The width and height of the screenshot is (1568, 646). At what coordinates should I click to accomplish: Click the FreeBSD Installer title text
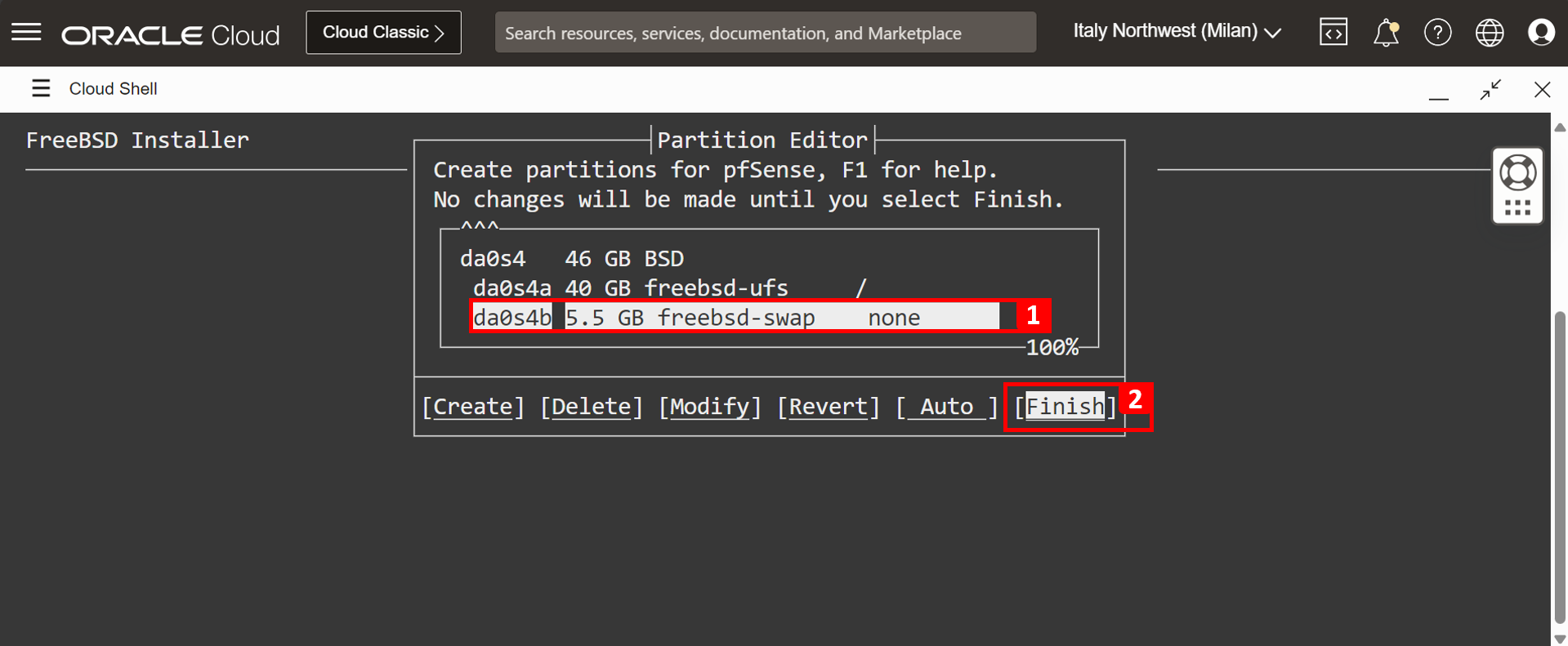(x=137, y=140)
